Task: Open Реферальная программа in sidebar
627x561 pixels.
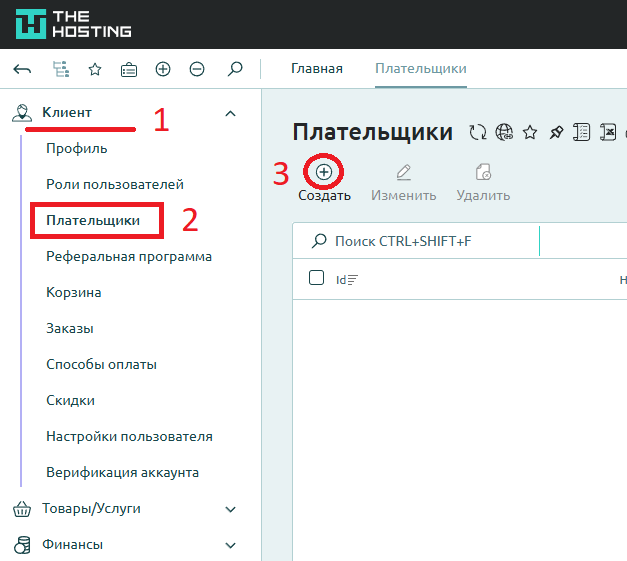Action: pos(129,257)
